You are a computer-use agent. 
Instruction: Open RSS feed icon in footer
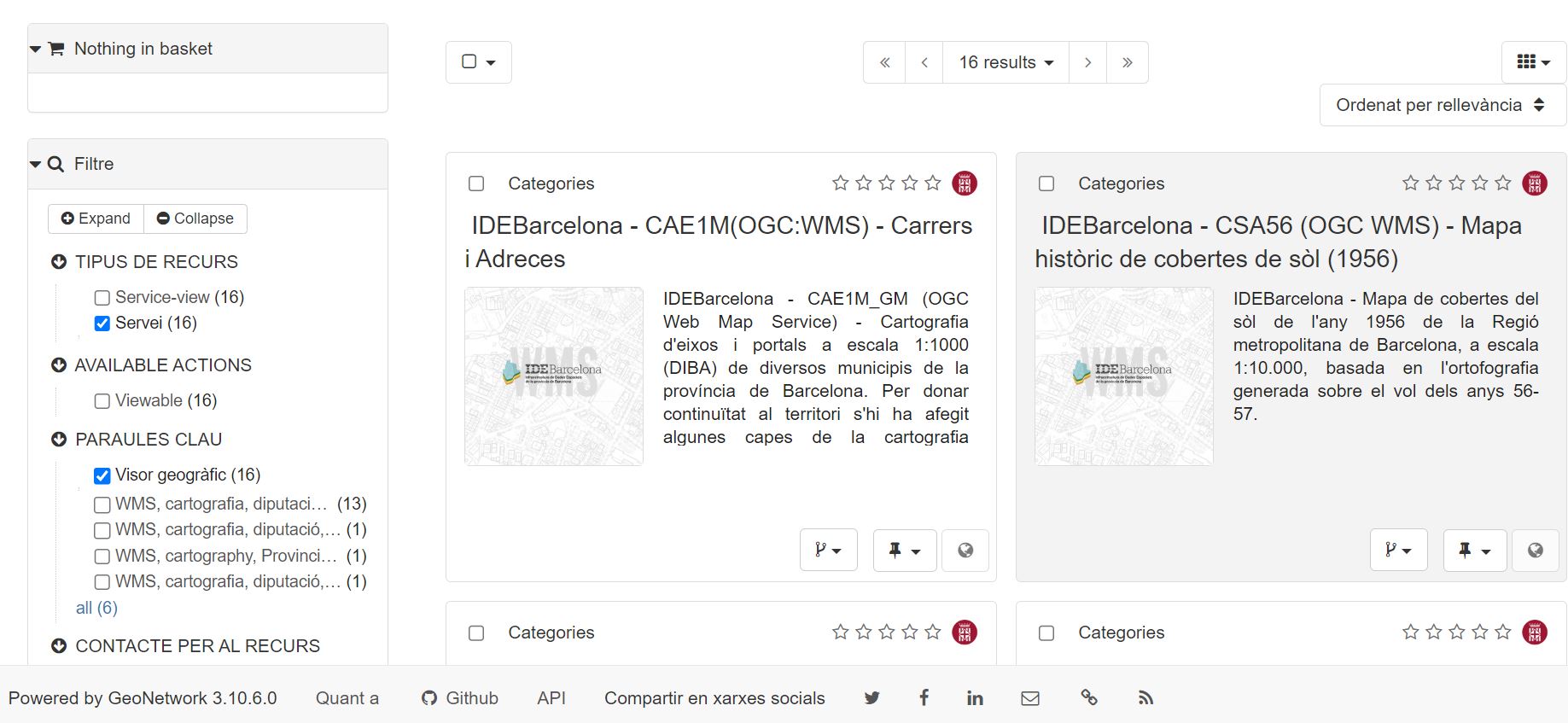[1145, 698]
